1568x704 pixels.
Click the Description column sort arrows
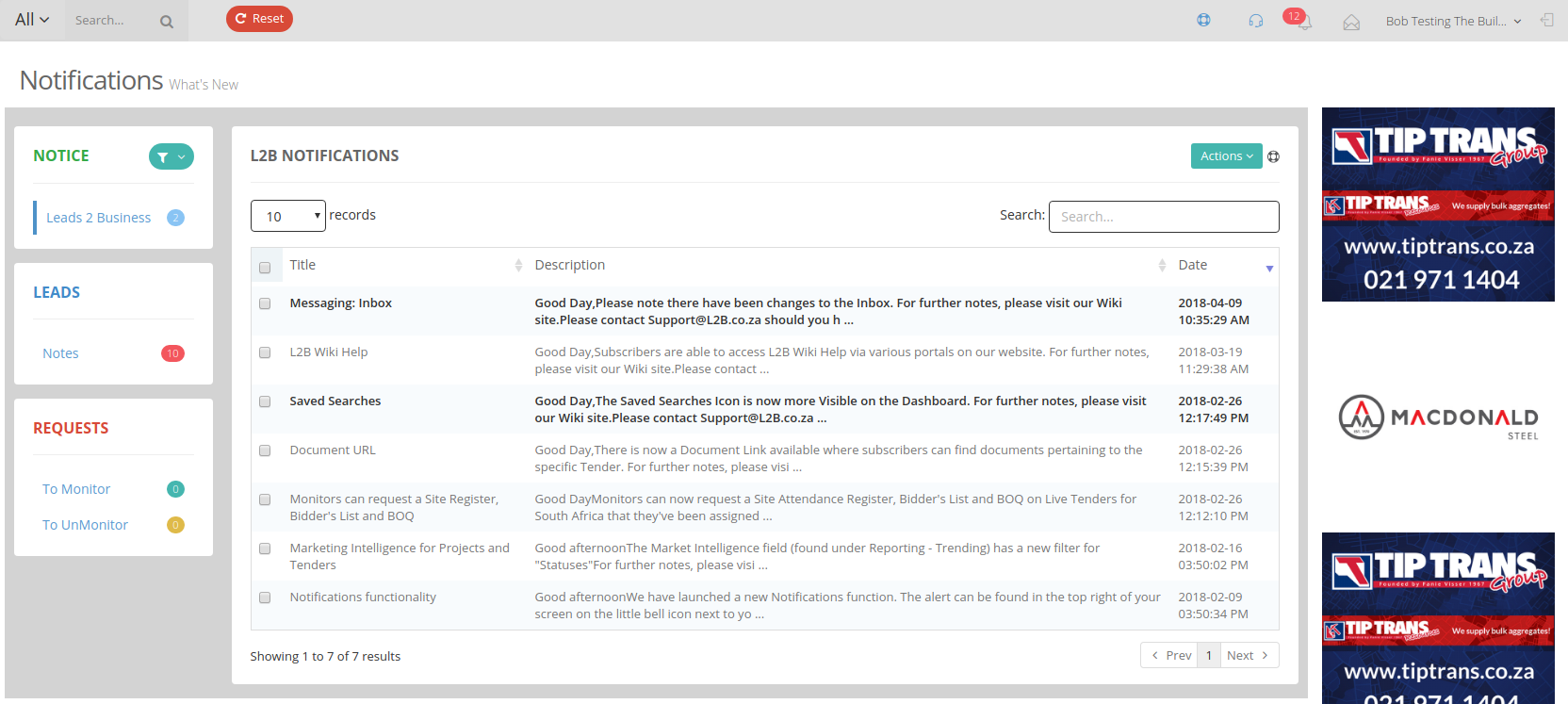click(1162, 266)
